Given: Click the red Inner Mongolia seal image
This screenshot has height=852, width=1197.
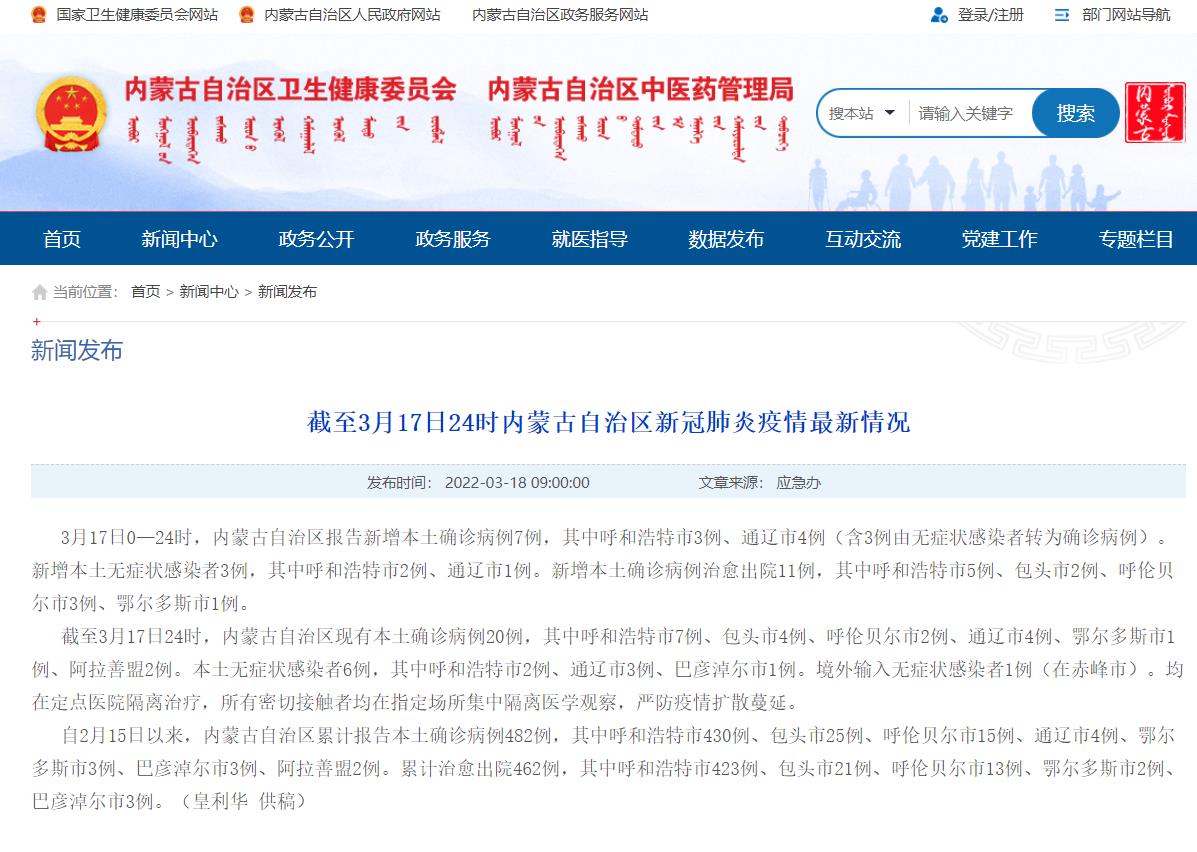Looking at the screenshot, I should [x=1155, y=113].
